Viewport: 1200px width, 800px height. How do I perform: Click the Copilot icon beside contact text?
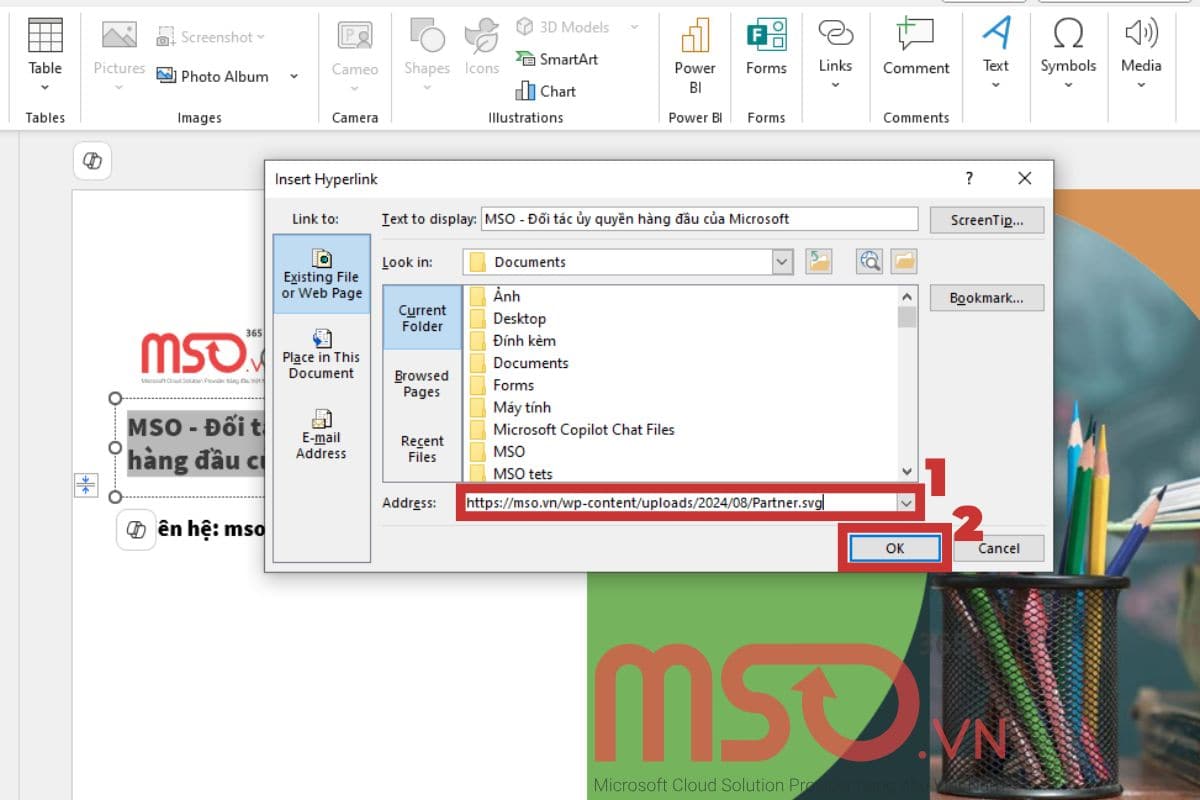(136, 529)
